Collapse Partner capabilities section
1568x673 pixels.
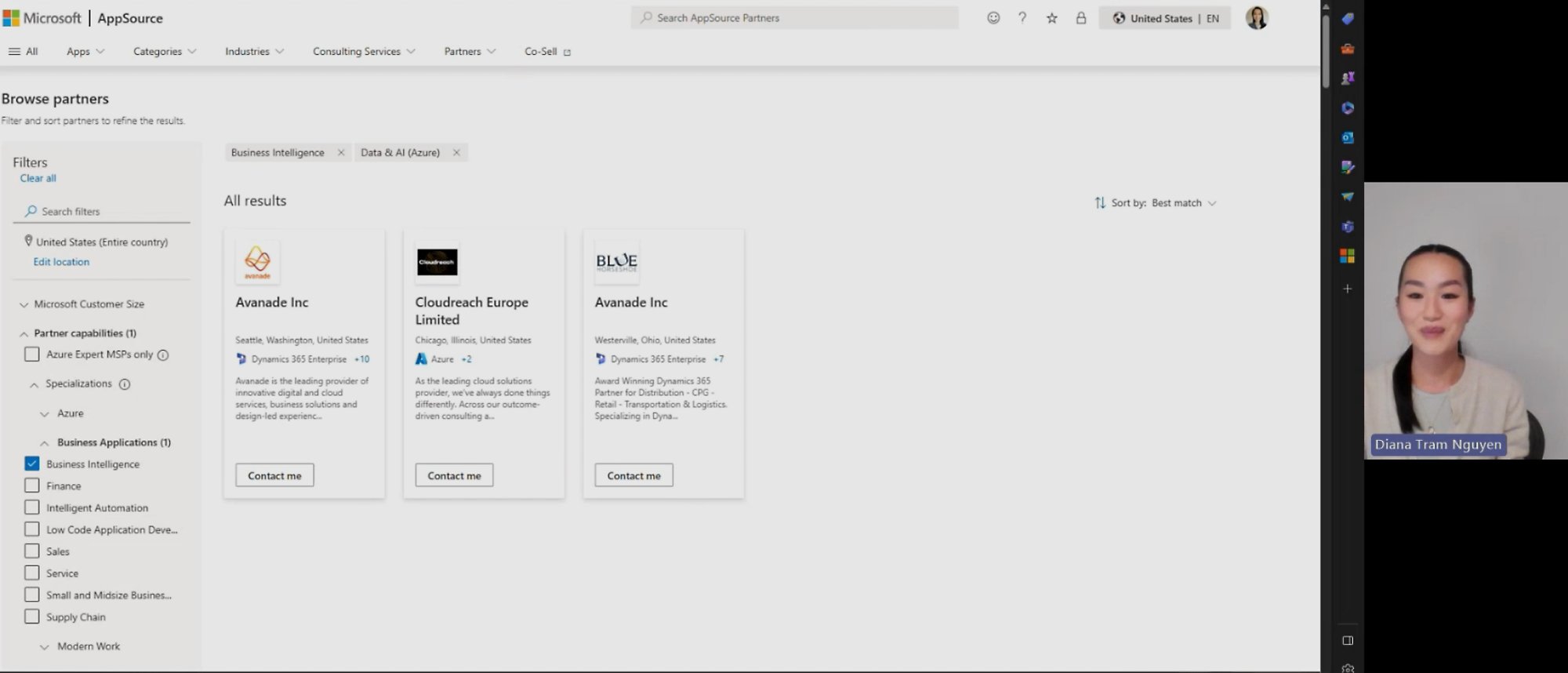click(x=78, y=333)
